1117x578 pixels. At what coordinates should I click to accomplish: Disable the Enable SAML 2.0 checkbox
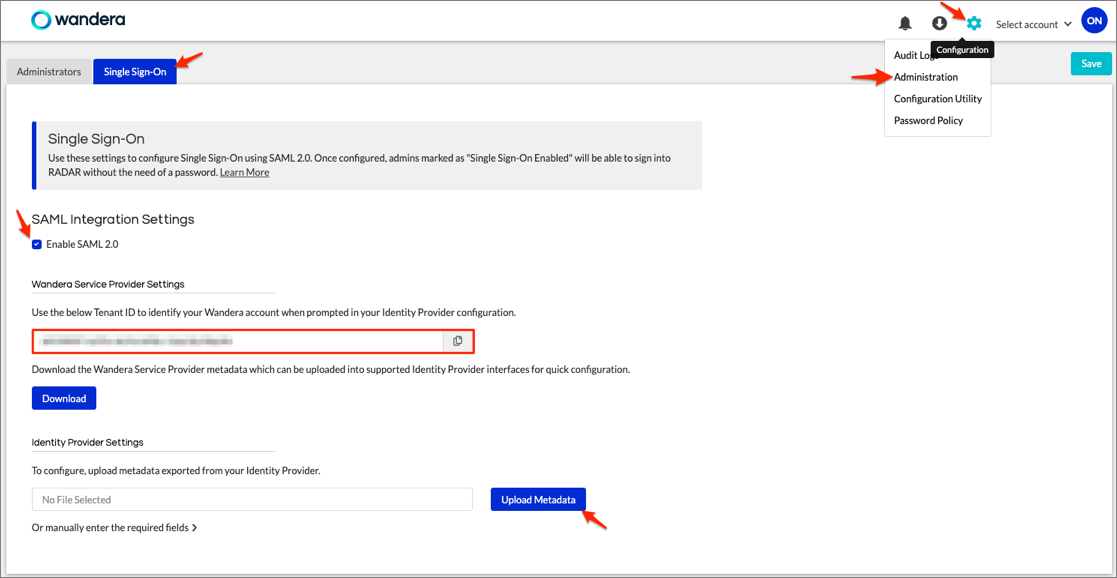(x=37, y=244)
